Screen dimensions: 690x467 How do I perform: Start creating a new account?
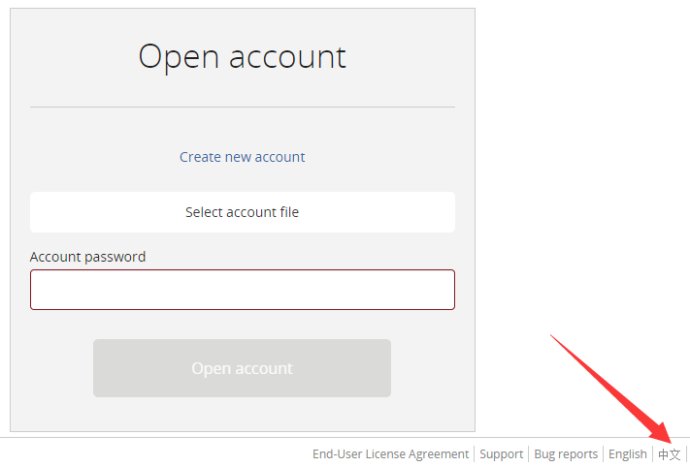242,157
